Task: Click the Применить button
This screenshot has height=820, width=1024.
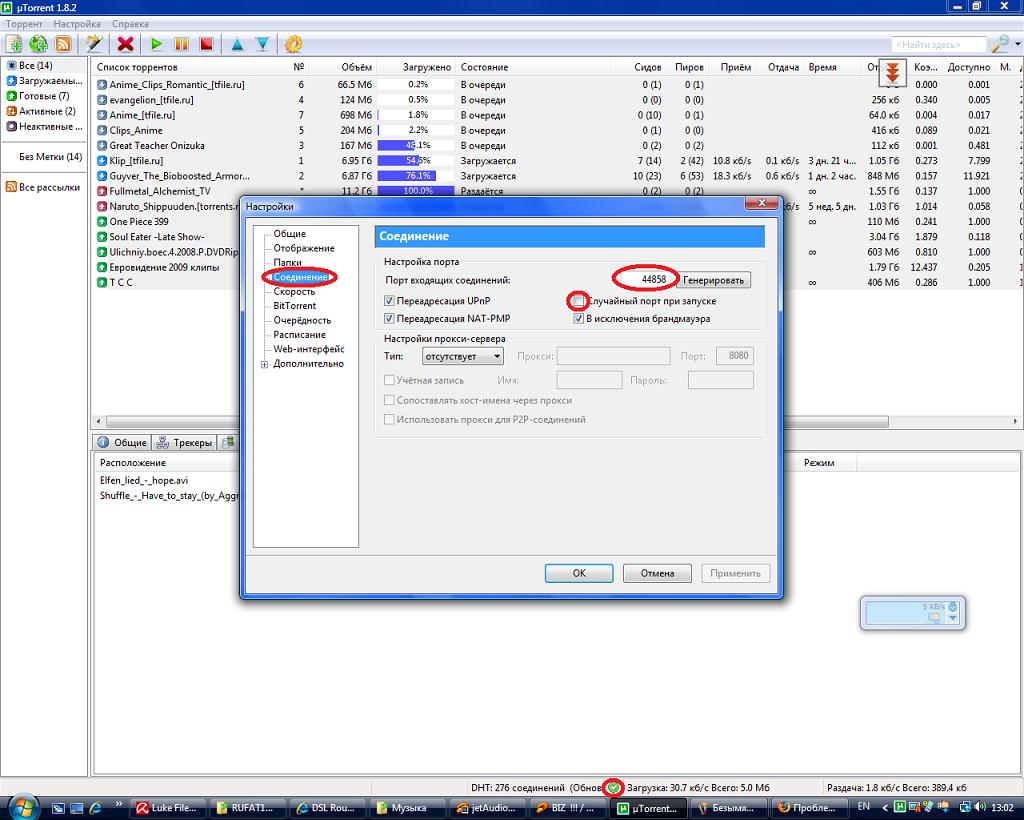Action: [x=735, y=573]
